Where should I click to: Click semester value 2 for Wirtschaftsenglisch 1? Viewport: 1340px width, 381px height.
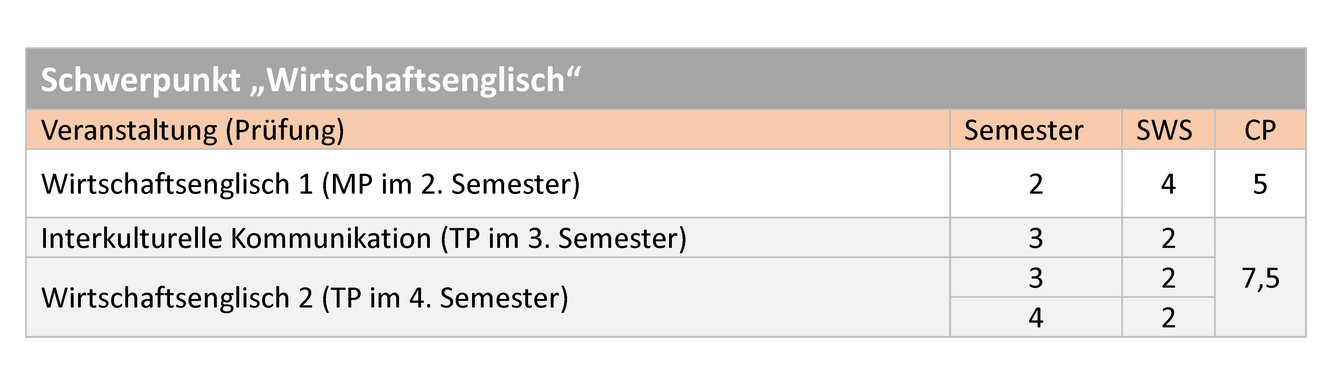1034,184
